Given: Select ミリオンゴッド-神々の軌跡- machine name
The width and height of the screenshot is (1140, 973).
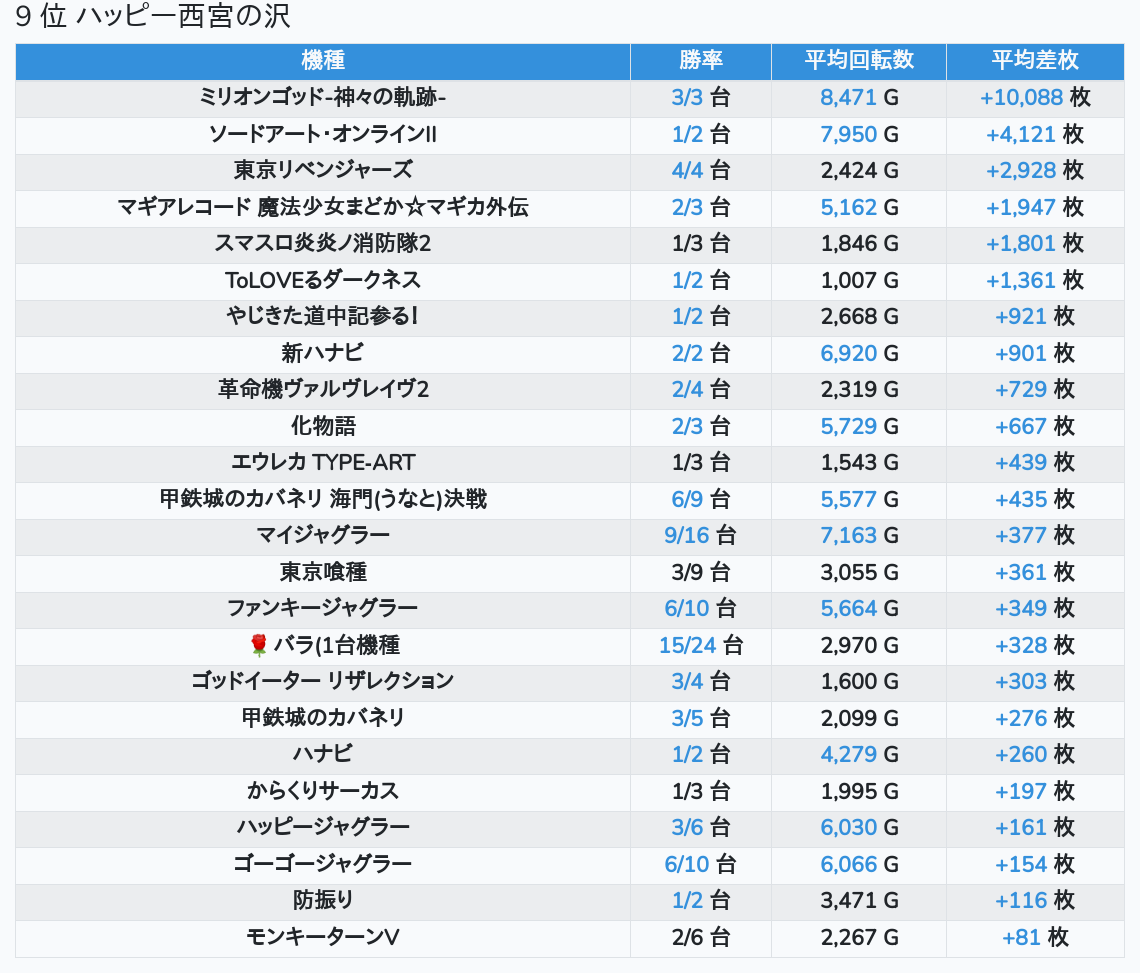Looking at the screenshot, I should 323,97.
